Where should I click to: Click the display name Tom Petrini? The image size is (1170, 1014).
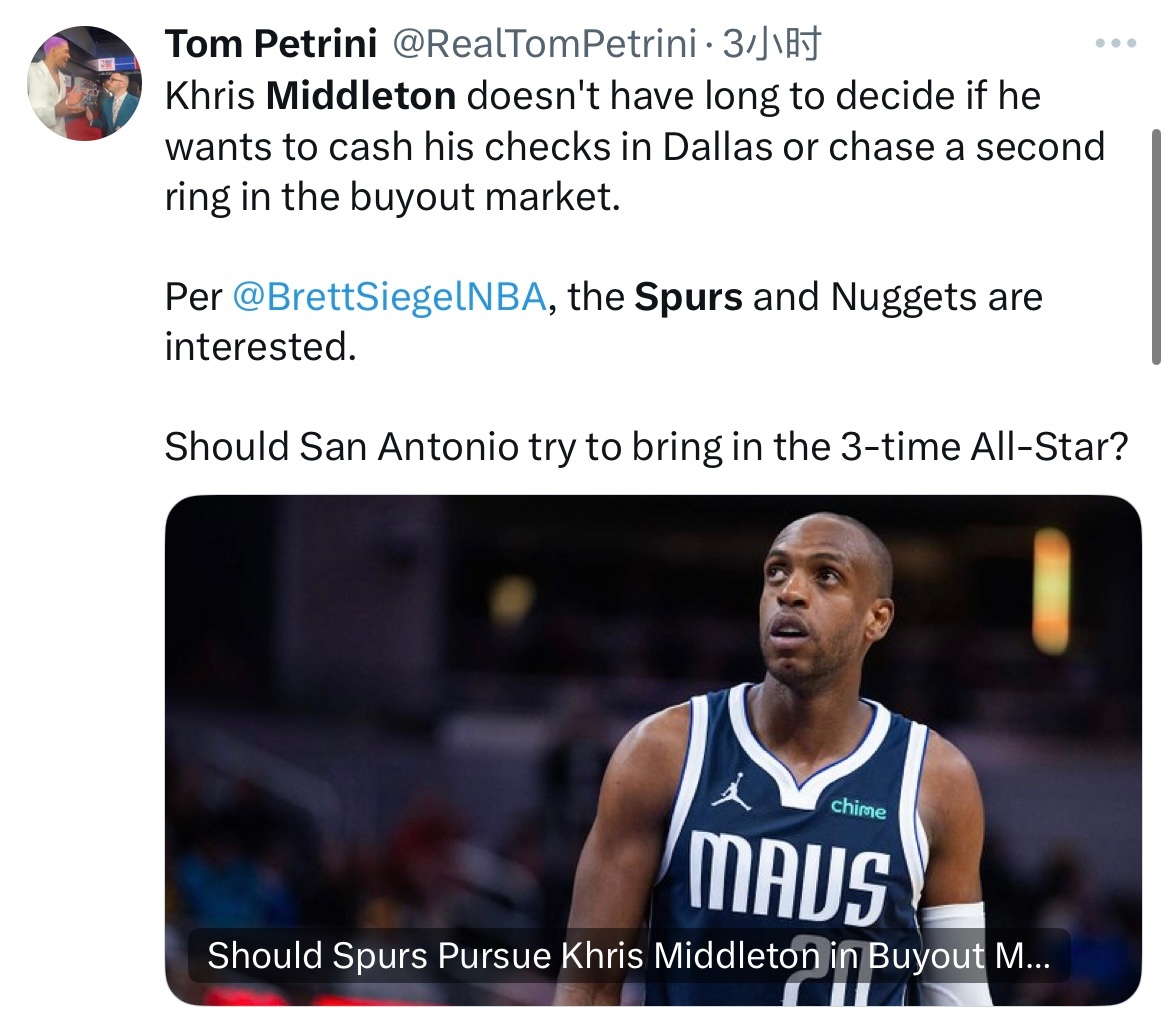[x=270, y=43]
